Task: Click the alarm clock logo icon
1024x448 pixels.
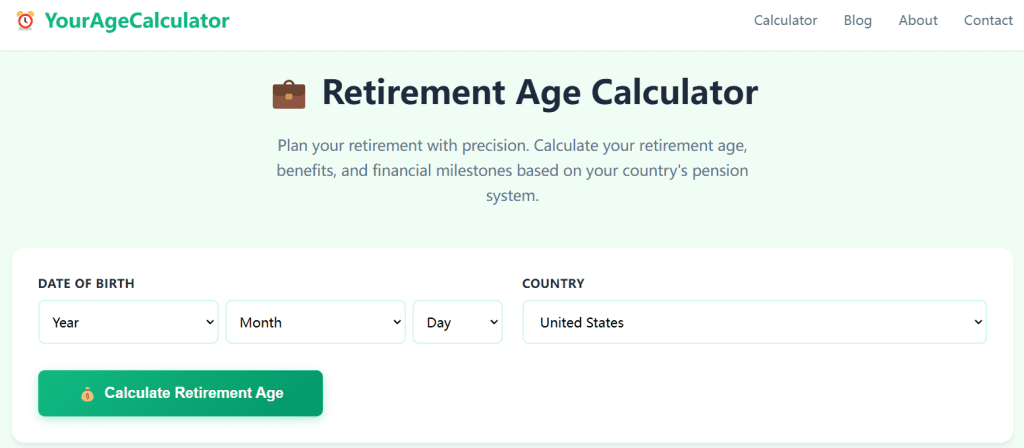Action: pyautogui.click(x=25, y=20)
